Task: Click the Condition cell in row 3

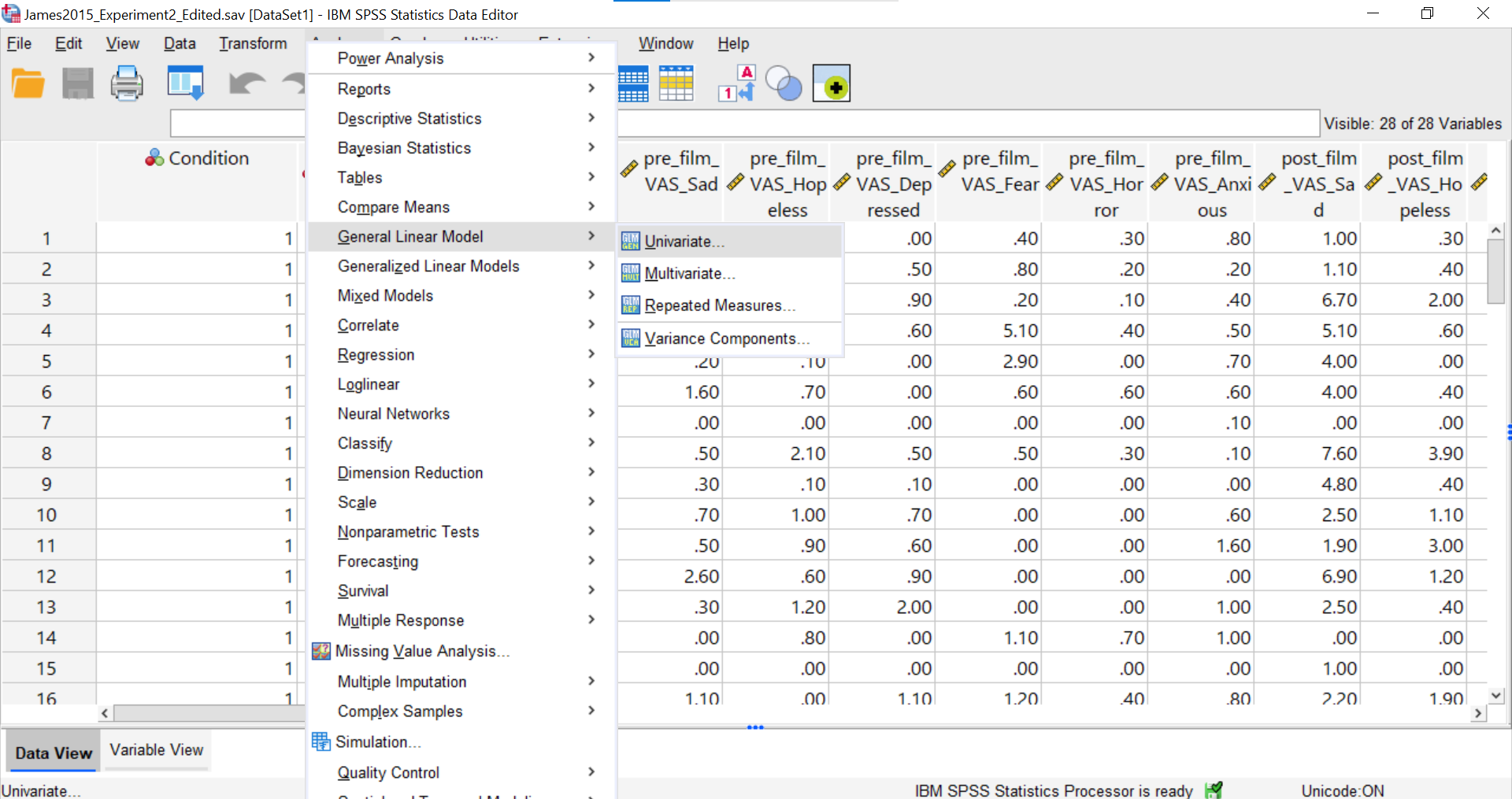Action: pos(197,300)
